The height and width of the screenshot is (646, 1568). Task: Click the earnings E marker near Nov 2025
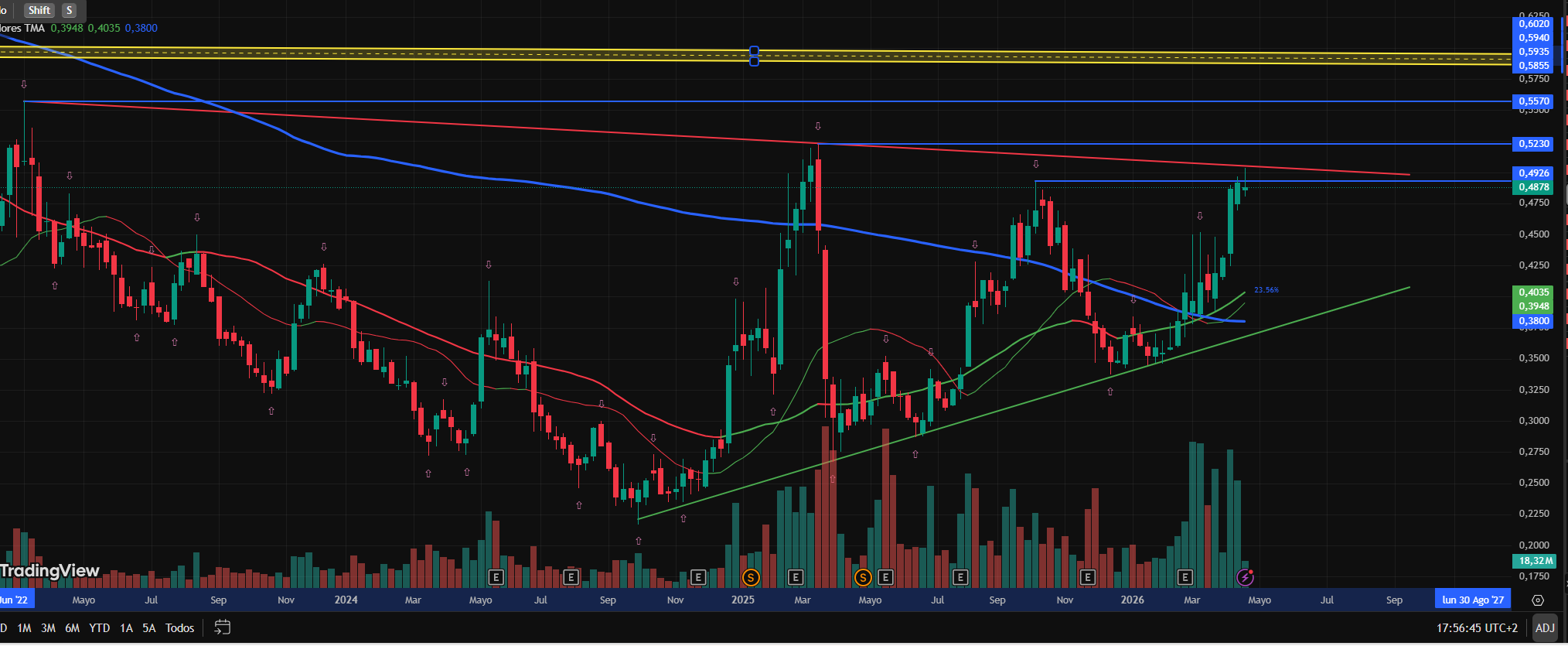tap(1087, 577)
